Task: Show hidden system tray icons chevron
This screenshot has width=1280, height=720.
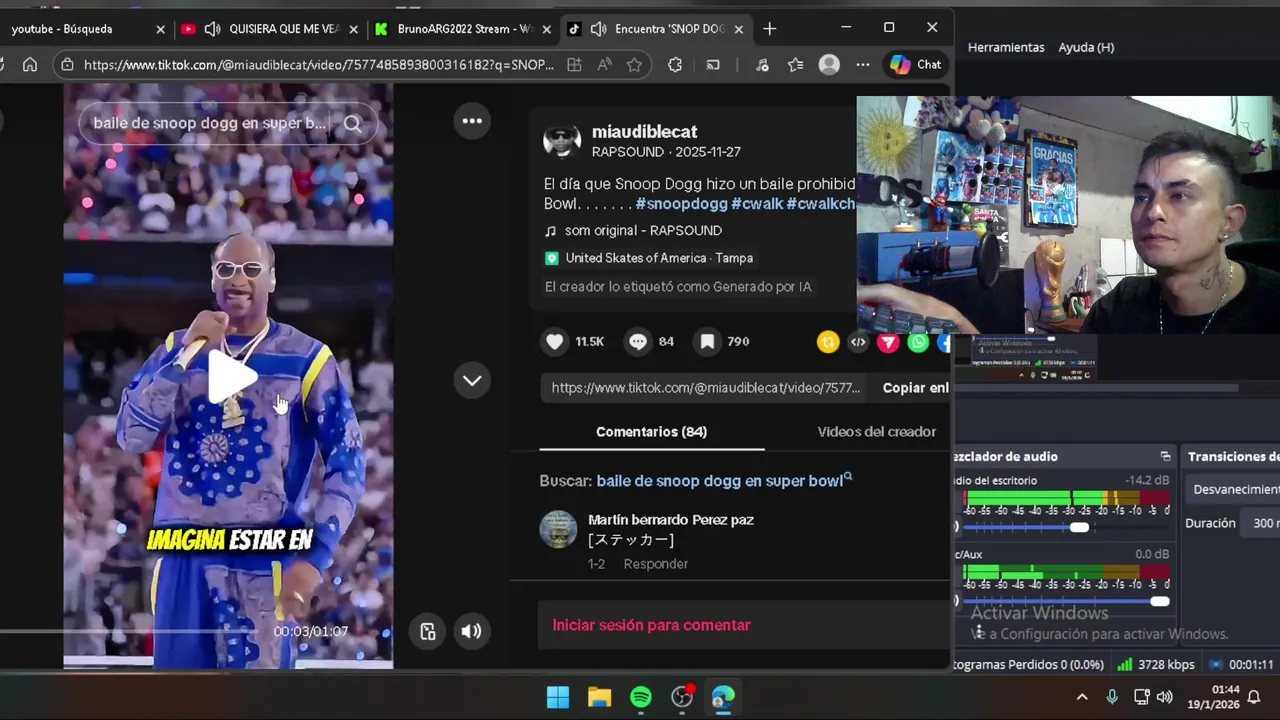Action: pyautogui.click(x=1081, y=697)
